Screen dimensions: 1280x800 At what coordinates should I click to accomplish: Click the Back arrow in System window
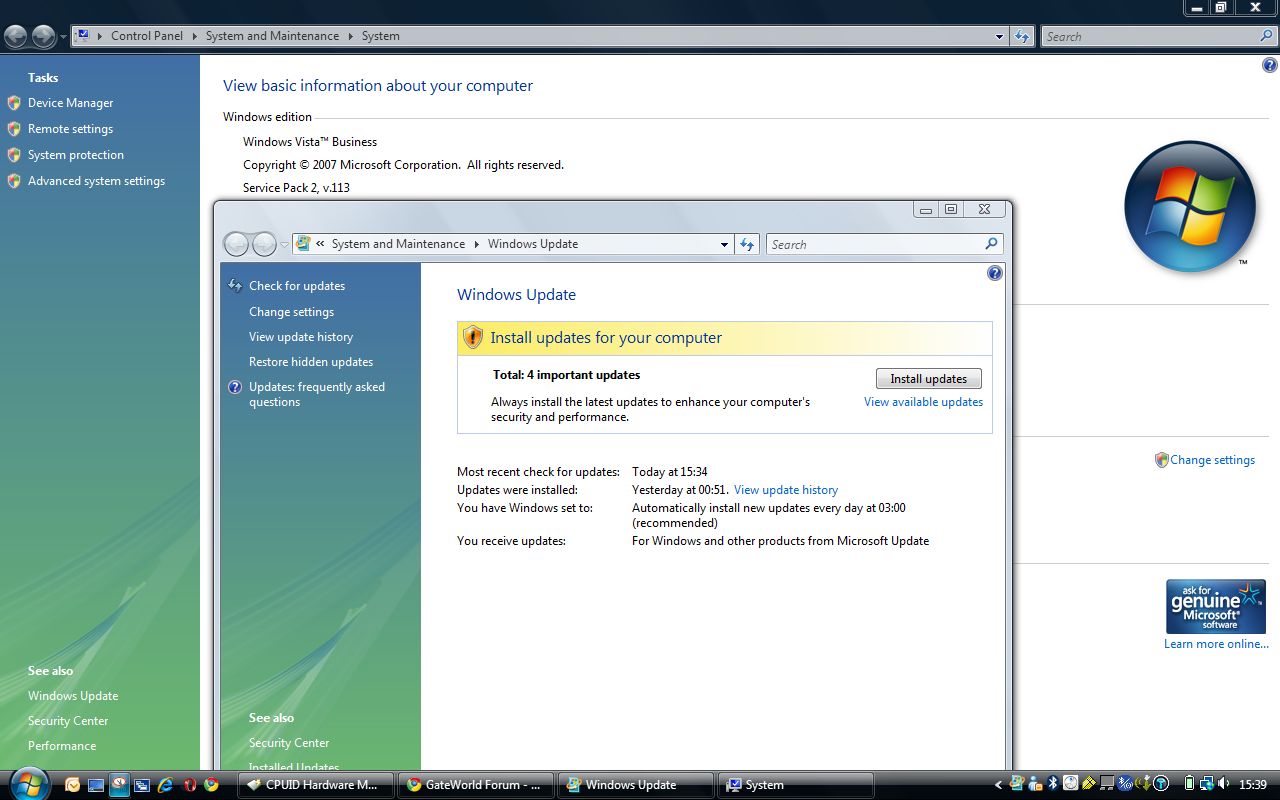click(x=16, y=37)
